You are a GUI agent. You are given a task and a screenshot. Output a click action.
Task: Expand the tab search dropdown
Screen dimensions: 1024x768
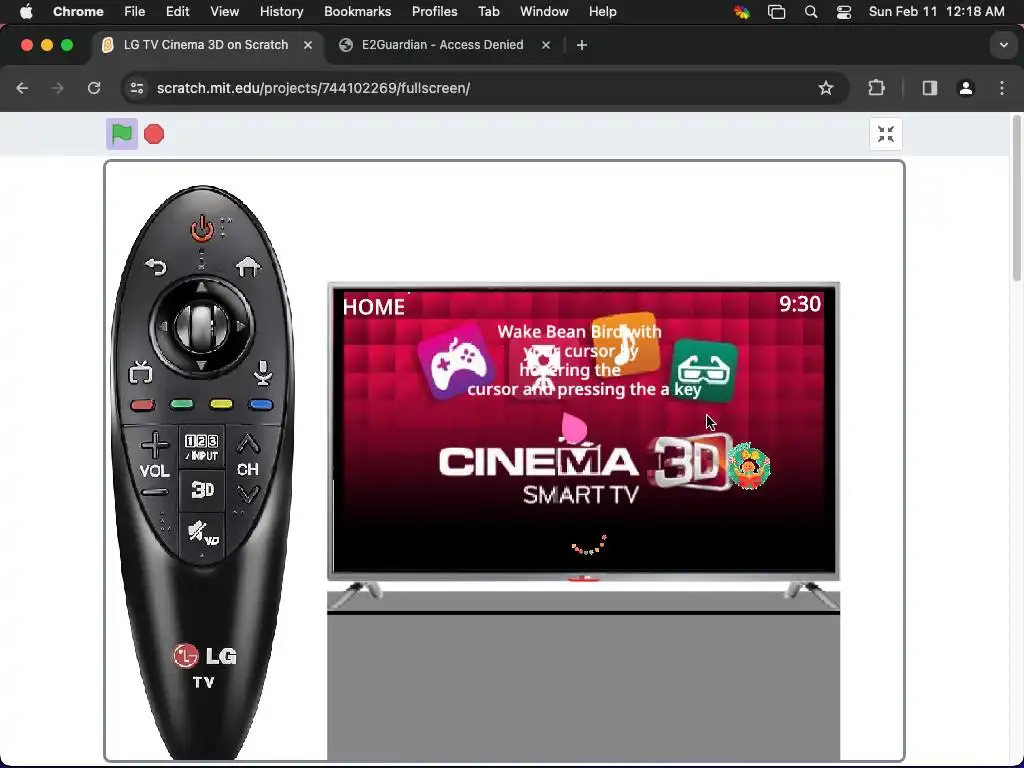[x=1004, y=45]
